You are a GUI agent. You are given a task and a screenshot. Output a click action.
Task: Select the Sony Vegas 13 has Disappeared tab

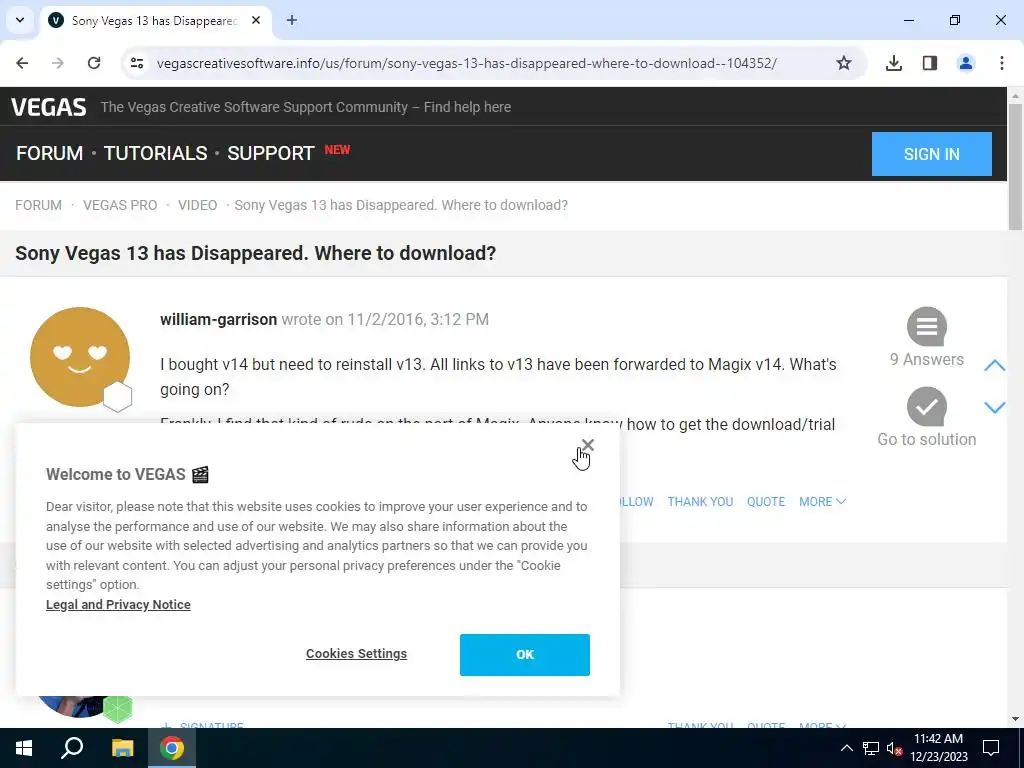[x=155, y=20]
